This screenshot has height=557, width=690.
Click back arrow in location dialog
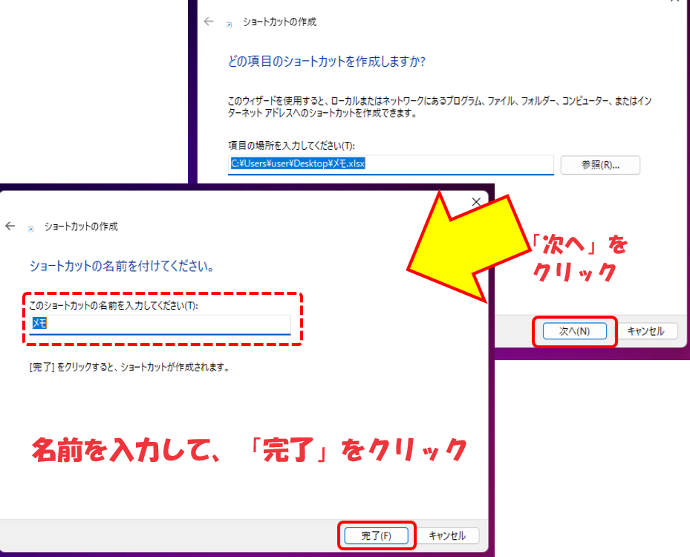pos(209,21)
